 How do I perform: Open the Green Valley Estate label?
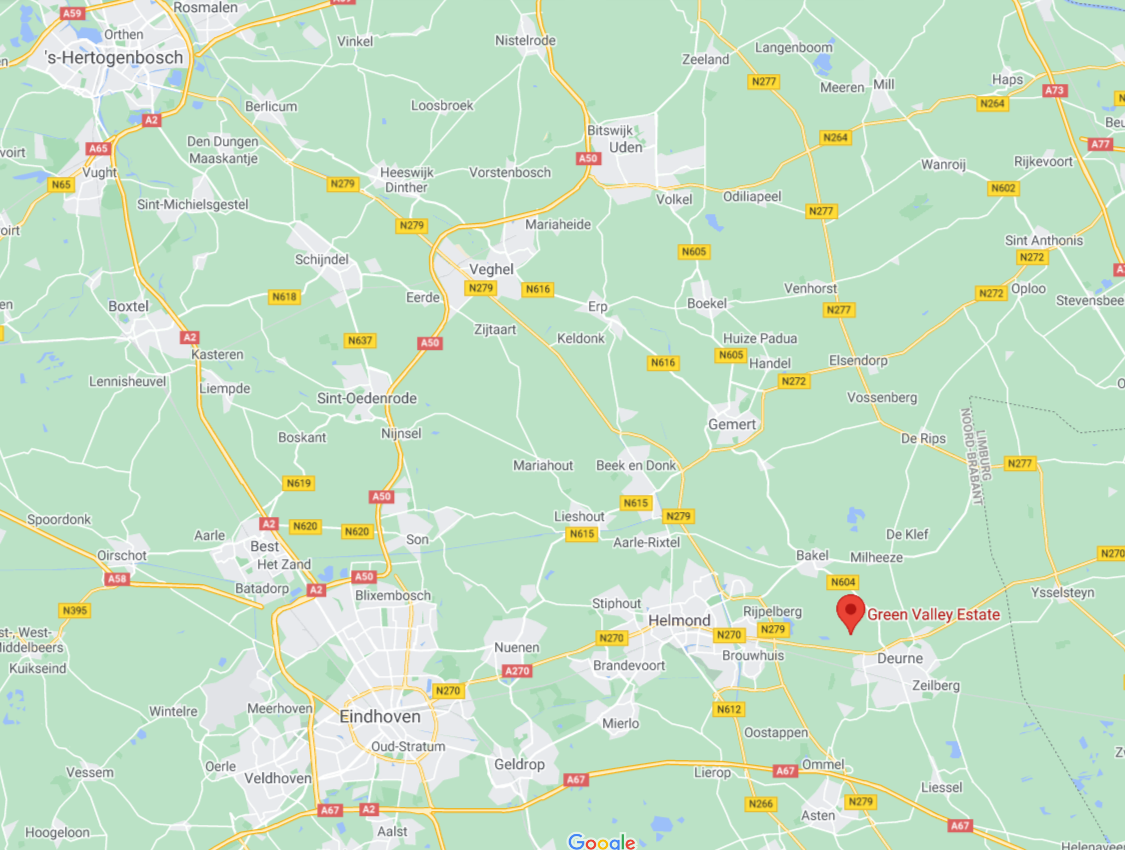pos(933,615)
